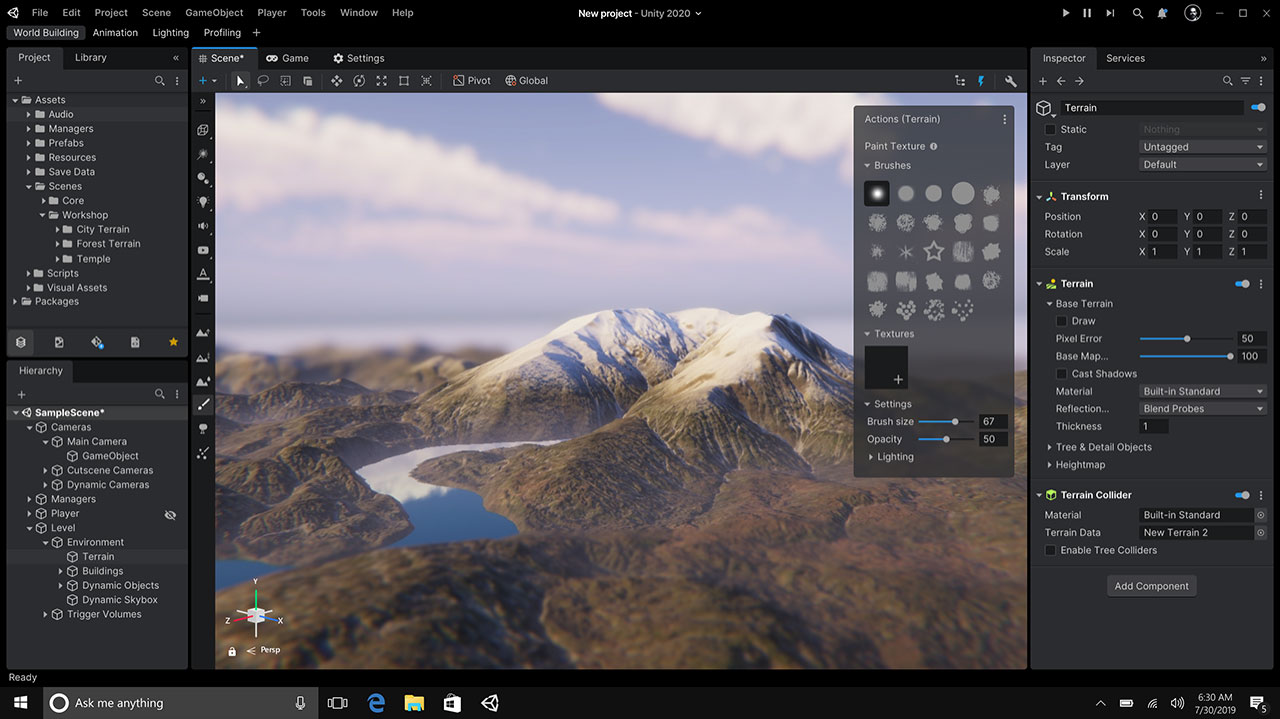Image resolution: width=1280 pixels, height=719 pixels.
Task: Open the Raise or Lower Terrain tool
Action: click(x=203, y=333)
